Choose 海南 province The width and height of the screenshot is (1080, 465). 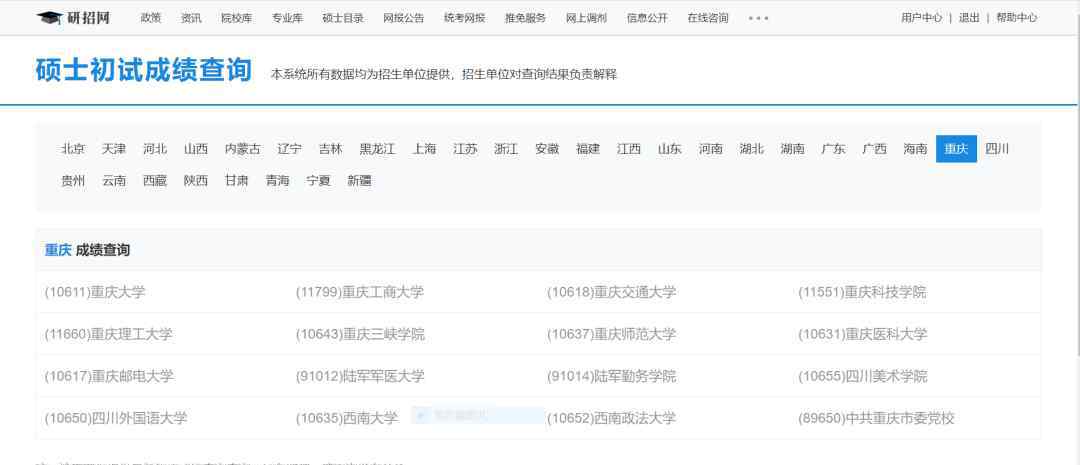pos(915,149)
